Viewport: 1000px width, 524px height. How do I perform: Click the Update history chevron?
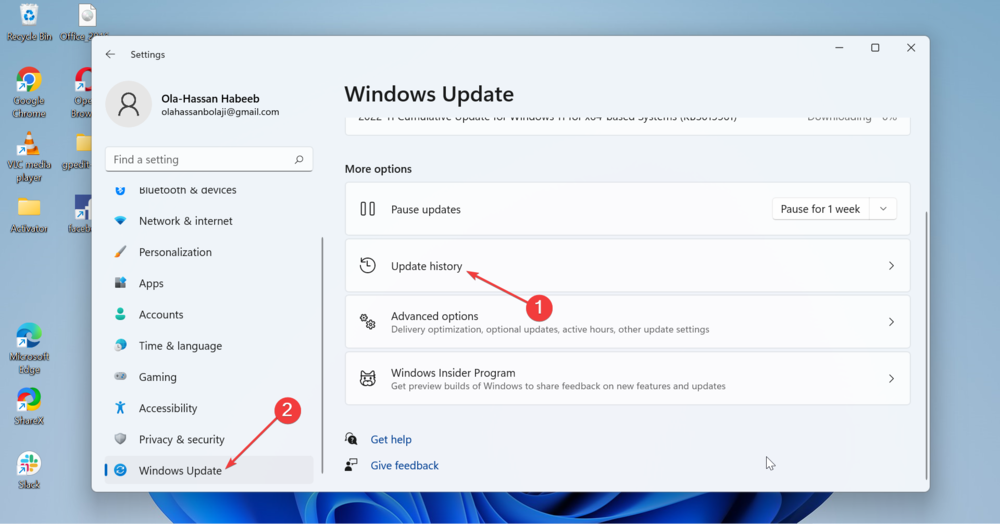click(x=892, y=266)
